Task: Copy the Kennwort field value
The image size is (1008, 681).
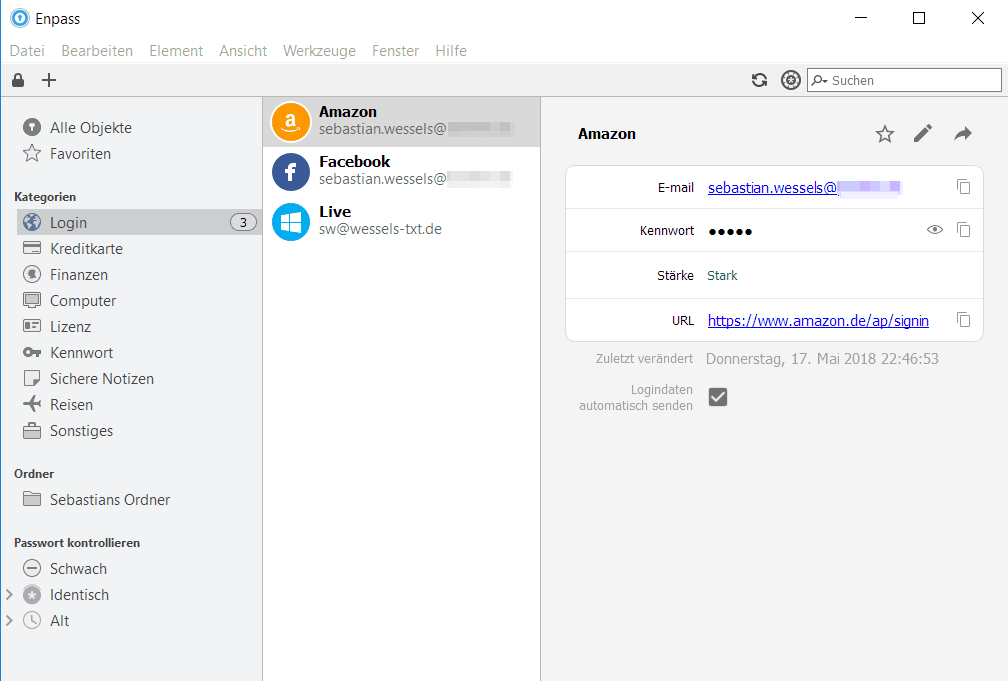Action: coord(963,230)
